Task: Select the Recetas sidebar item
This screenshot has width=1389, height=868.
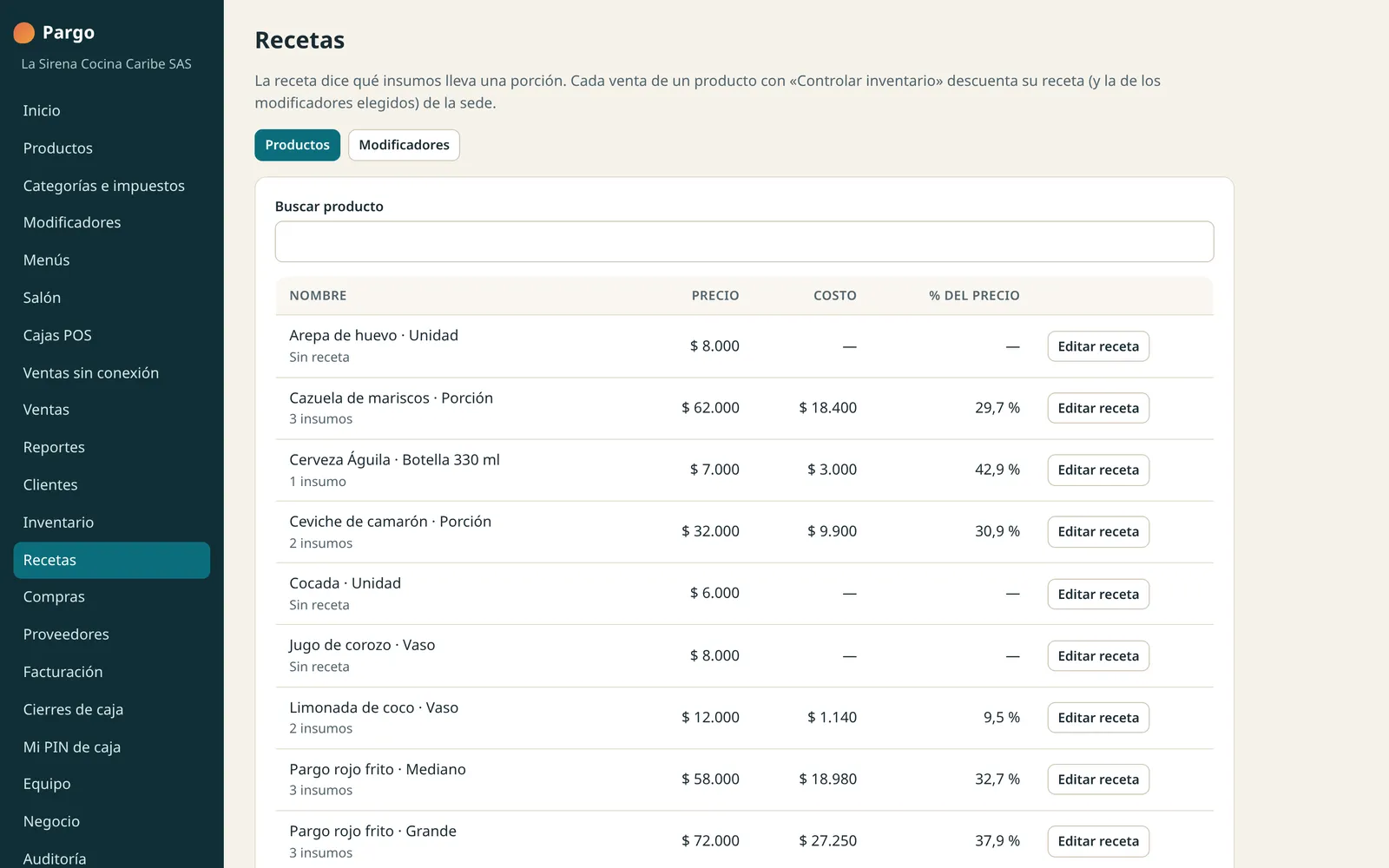Action: [111, 560]
